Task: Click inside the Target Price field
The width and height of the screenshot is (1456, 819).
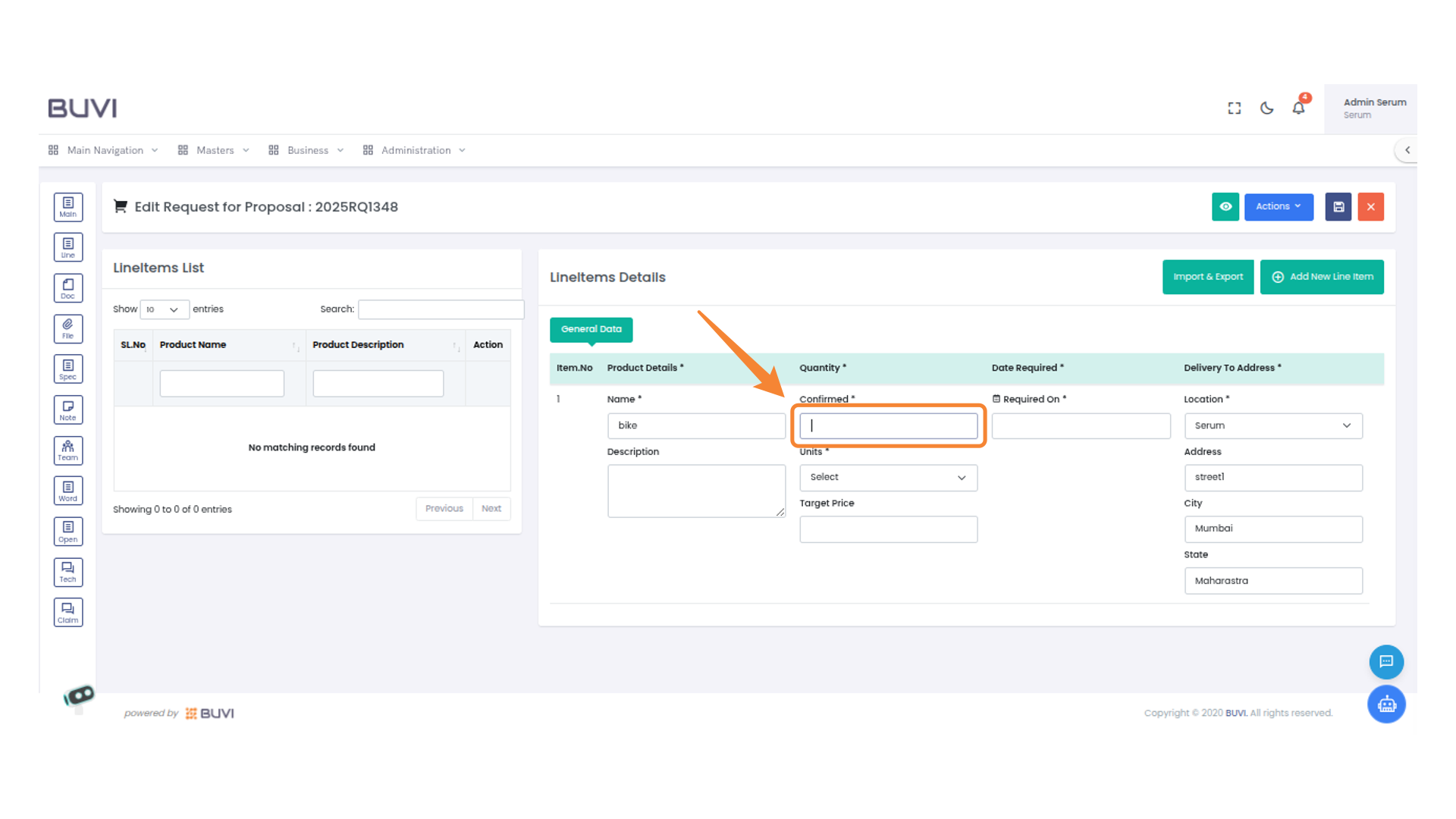Action: (888, 529)
